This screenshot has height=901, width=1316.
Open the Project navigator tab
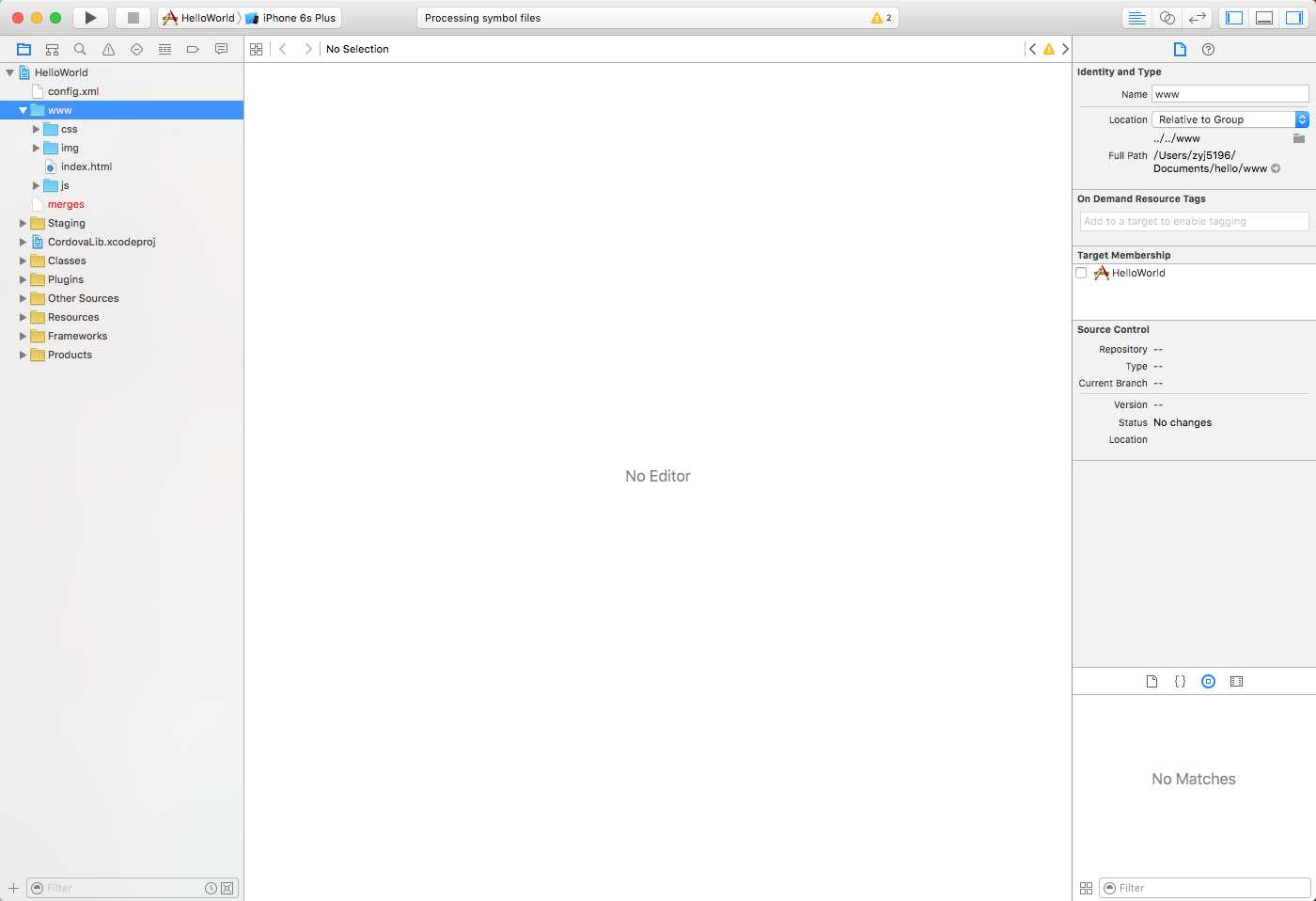click(x=24, y=49)
